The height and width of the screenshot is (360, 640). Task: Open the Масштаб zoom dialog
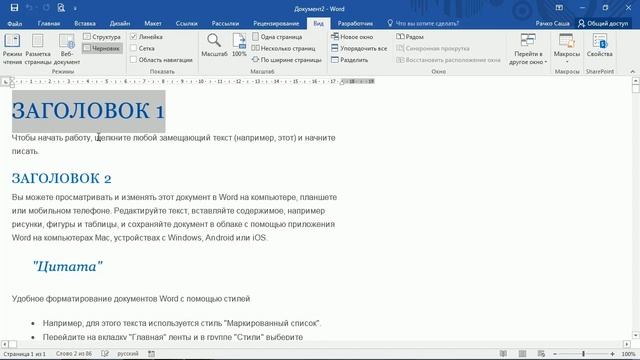pyautogui.click(x=214, y=45)
